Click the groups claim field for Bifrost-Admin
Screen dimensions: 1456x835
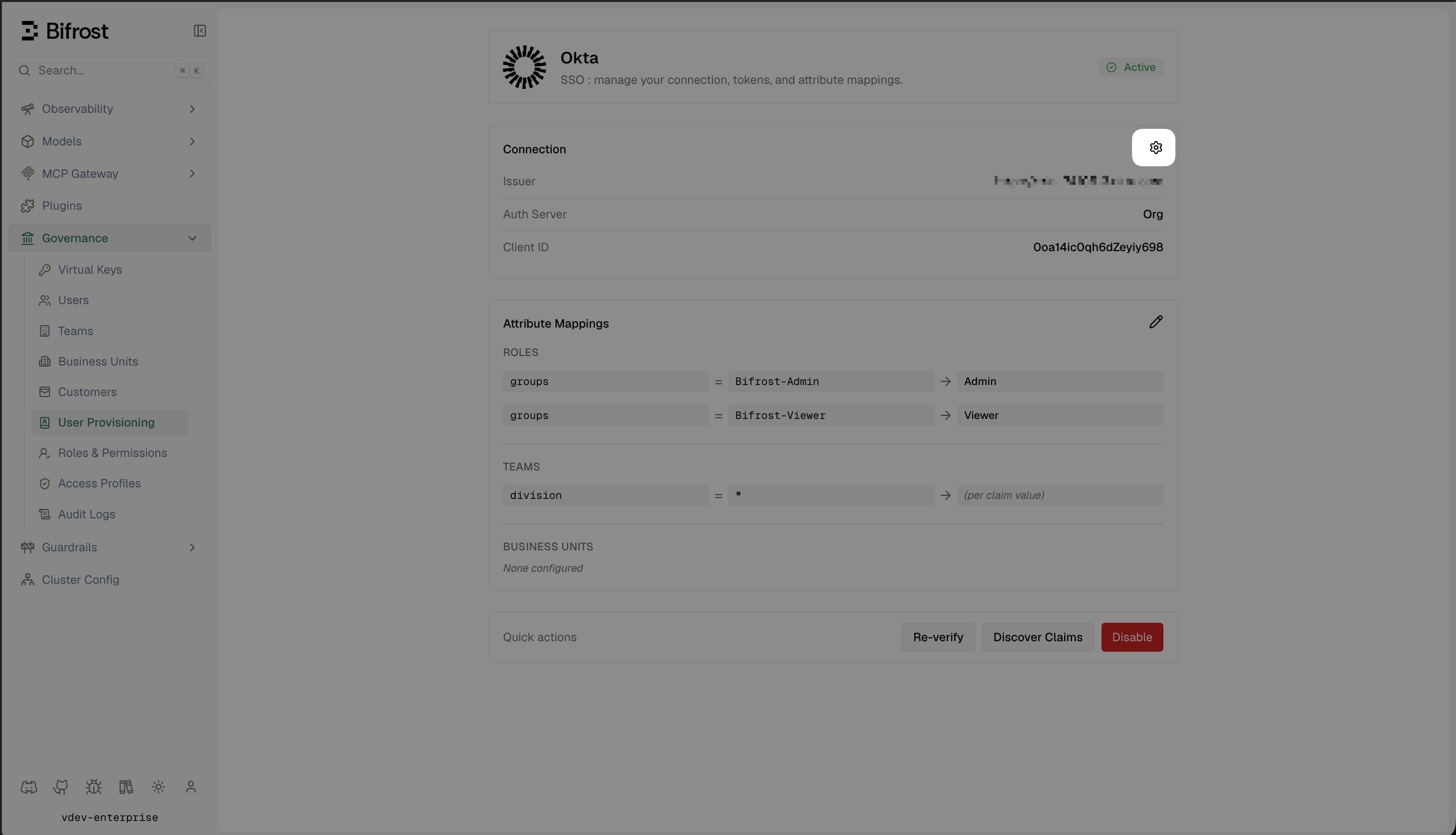(x=606, y=382)
